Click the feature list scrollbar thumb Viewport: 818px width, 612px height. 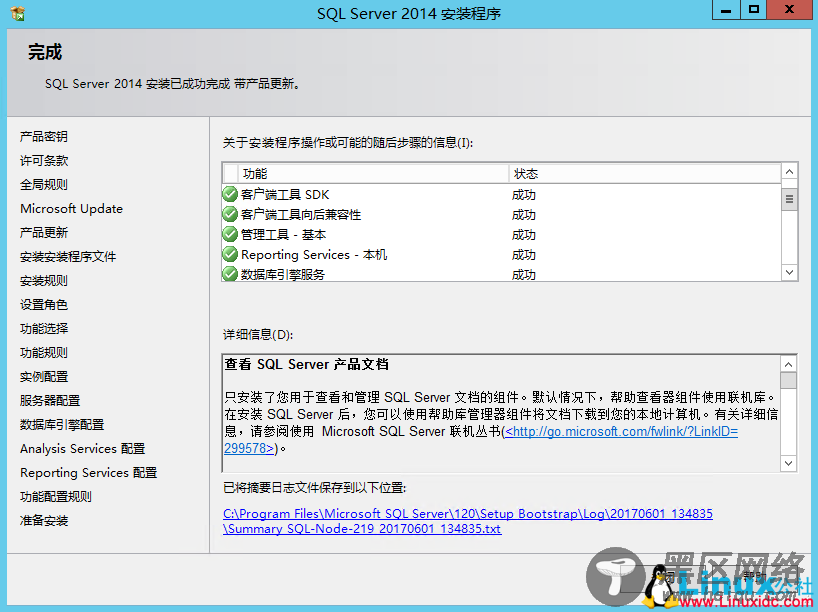coord(789,199)
